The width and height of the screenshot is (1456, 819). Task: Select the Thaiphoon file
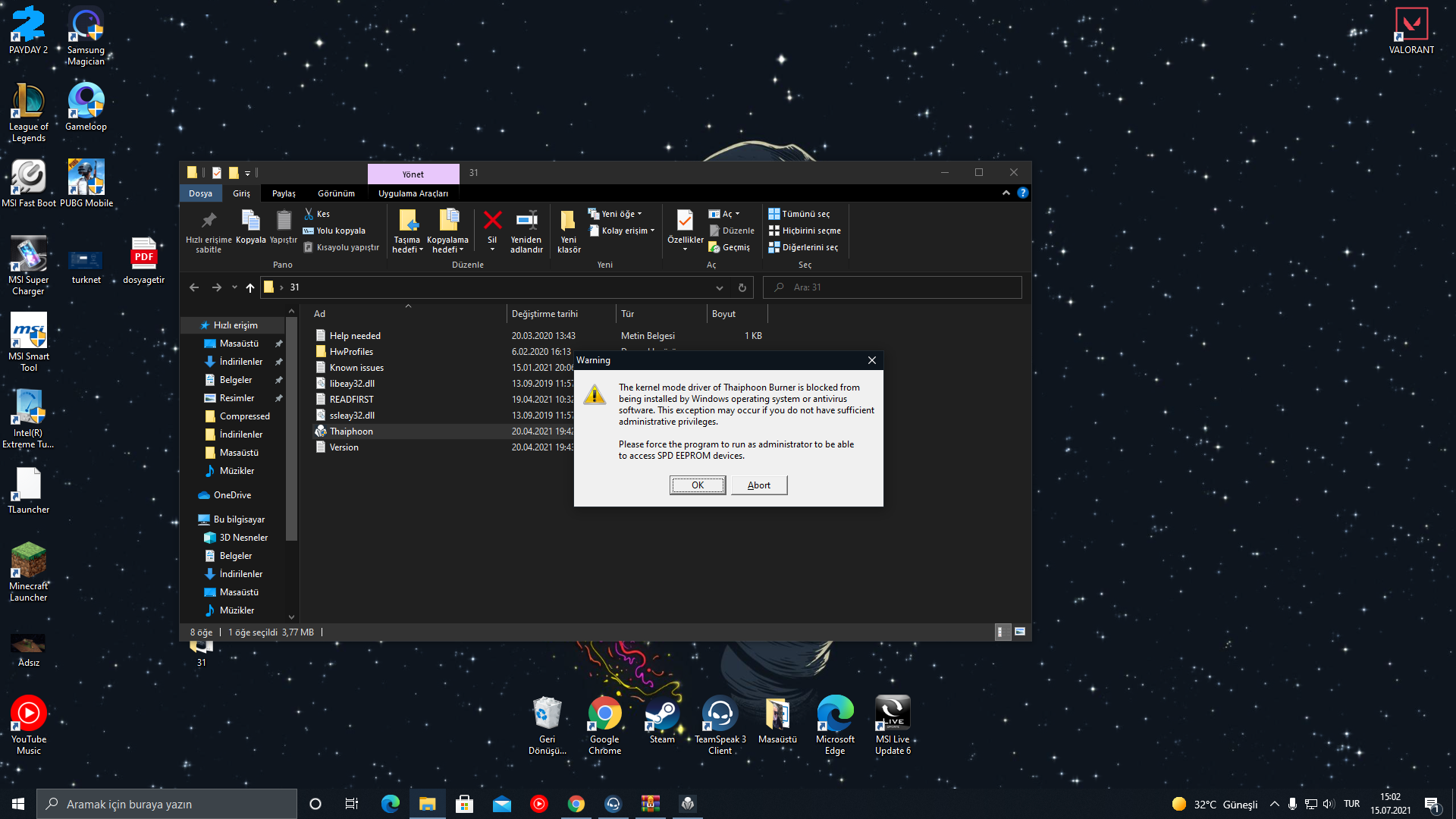click(351, 431)
